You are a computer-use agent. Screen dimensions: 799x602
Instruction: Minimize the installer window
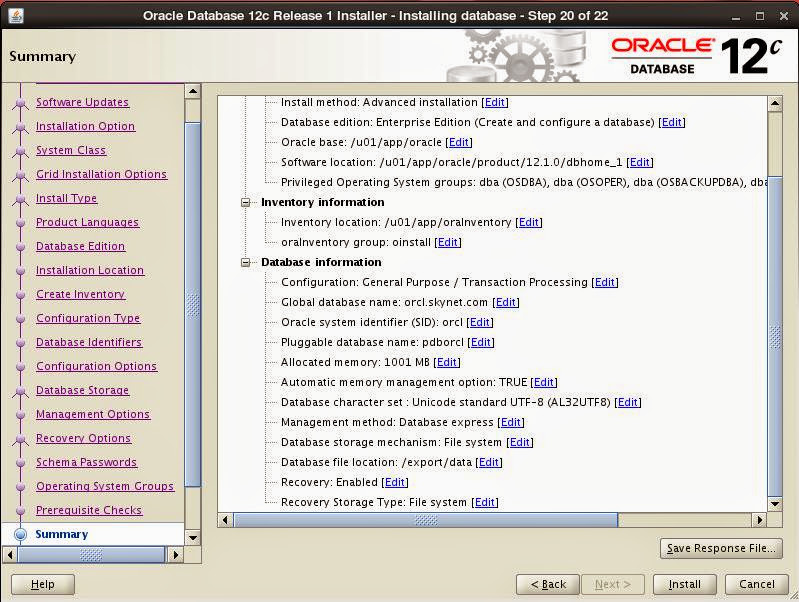735,16
